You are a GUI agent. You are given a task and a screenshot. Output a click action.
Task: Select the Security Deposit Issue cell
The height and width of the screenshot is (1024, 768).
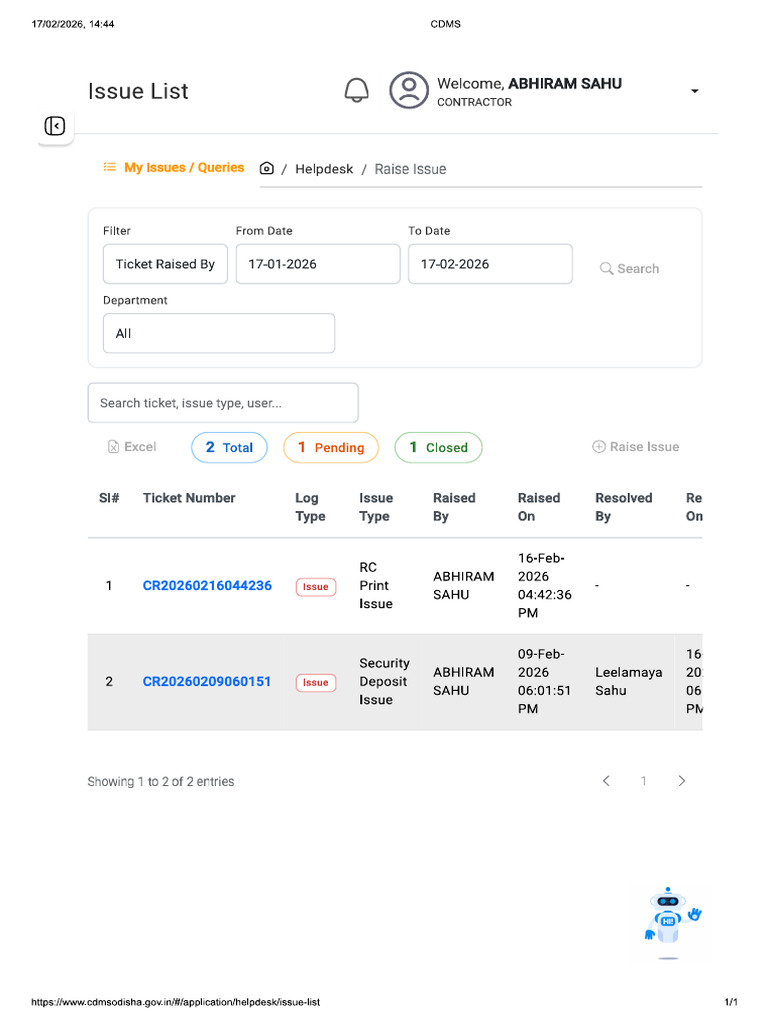[x=384, y=682]
